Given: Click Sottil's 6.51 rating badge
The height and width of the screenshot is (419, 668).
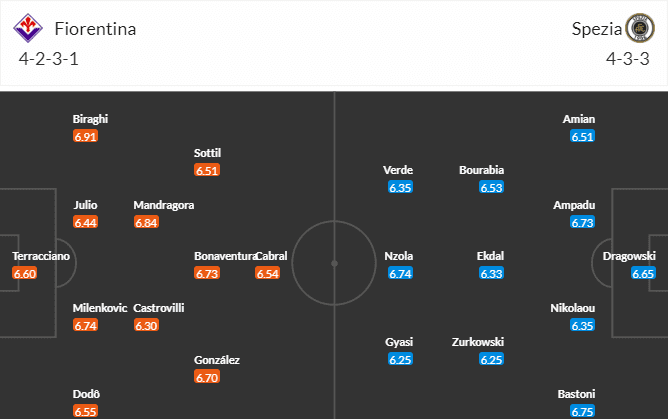Looking at the screenshot, I should click(x=207, y=170).
